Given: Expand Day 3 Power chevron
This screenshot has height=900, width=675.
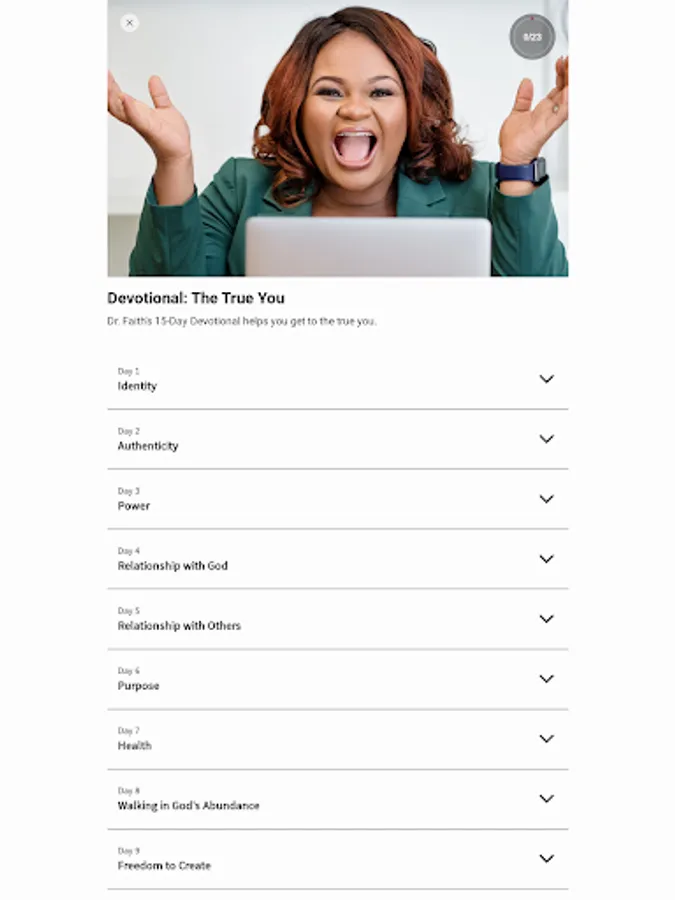Looking at the screenshot, I should [546, 499].
